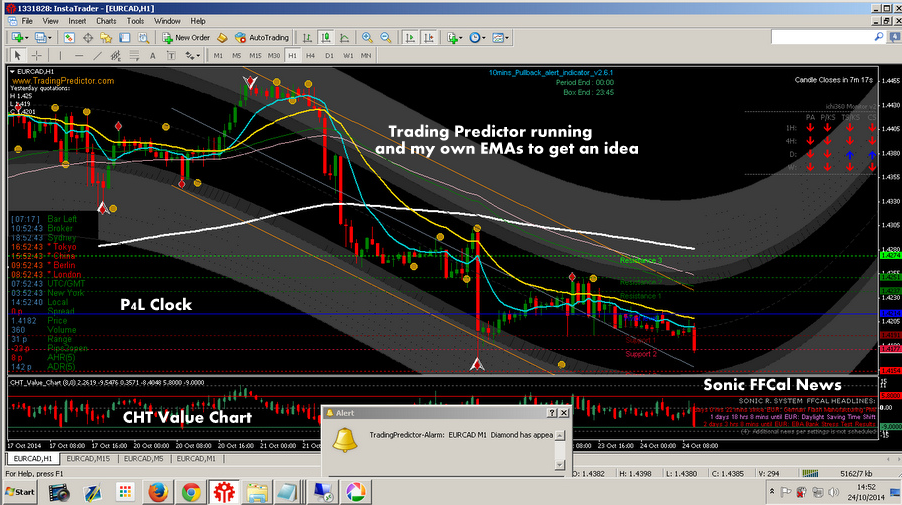Click the Alert dialog help button
Viewport: 902px width, 505px height.
(x=552, y=412)
